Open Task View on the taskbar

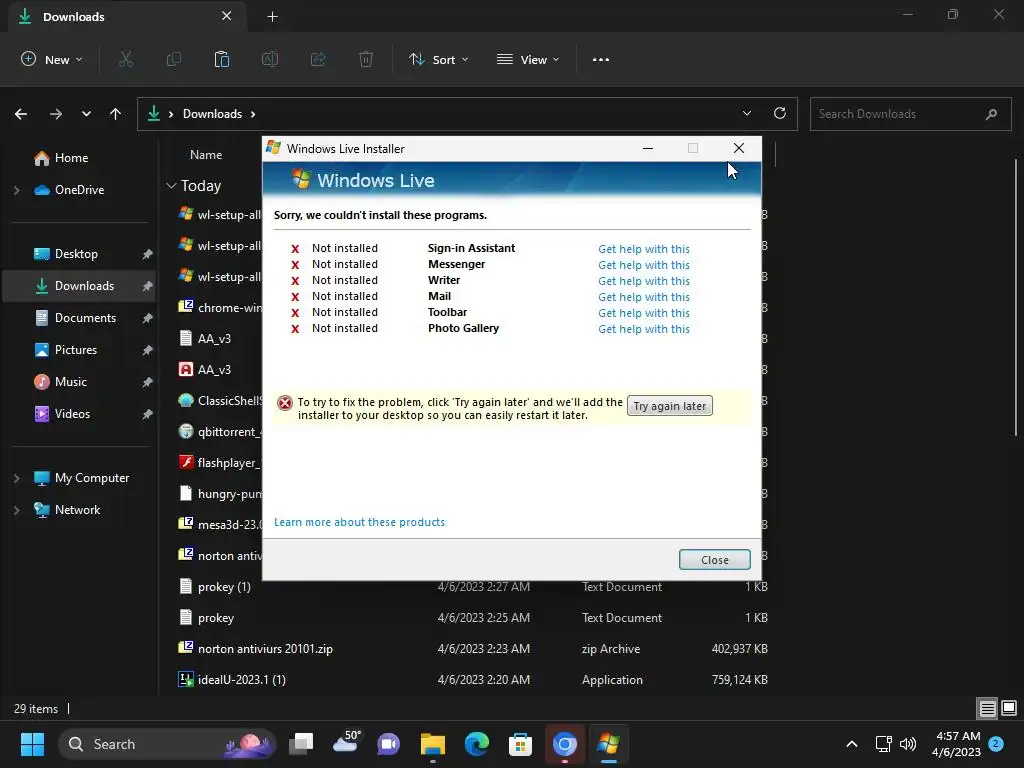301,744
